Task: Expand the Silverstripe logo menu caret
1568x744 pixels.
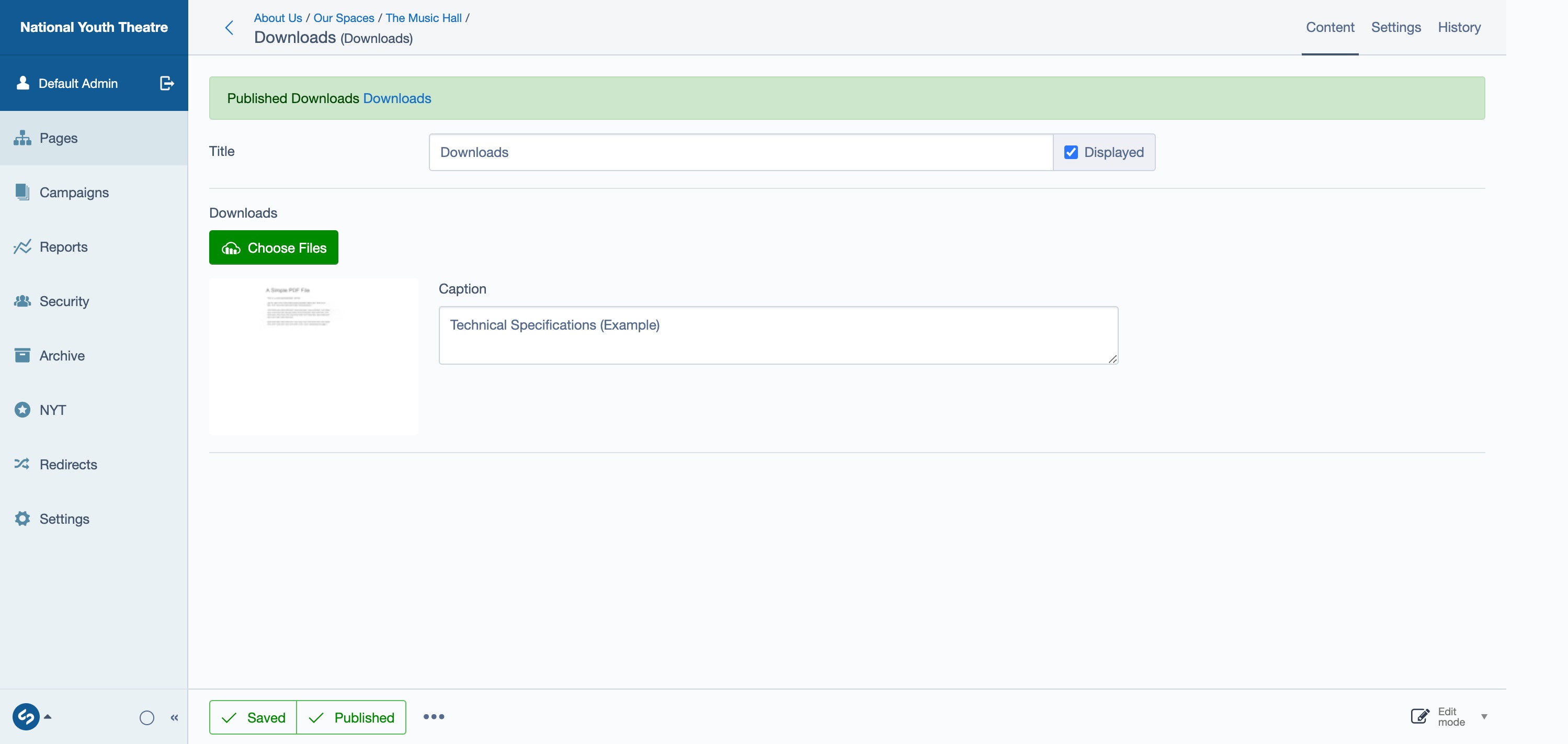Action: tap(48, 717)
